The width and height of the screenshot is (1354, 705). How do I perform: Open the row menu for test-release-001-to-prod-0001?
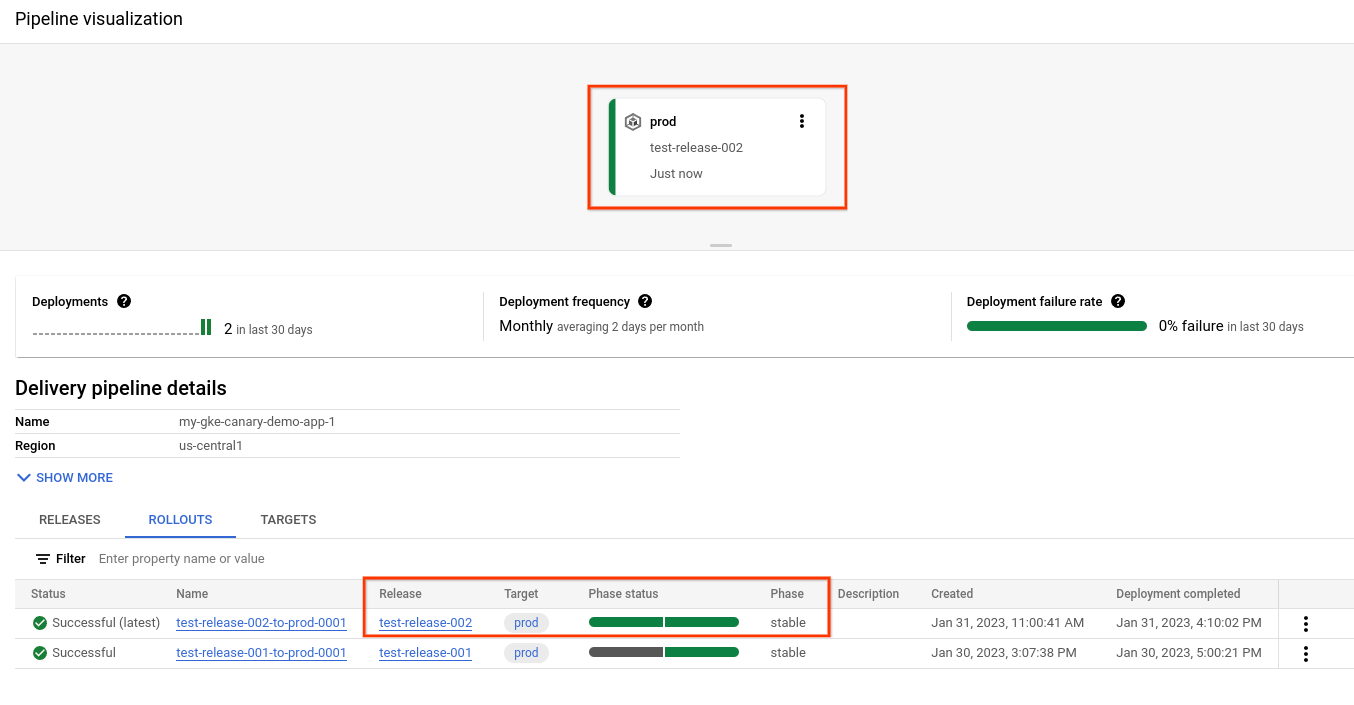click(1306, 653)
